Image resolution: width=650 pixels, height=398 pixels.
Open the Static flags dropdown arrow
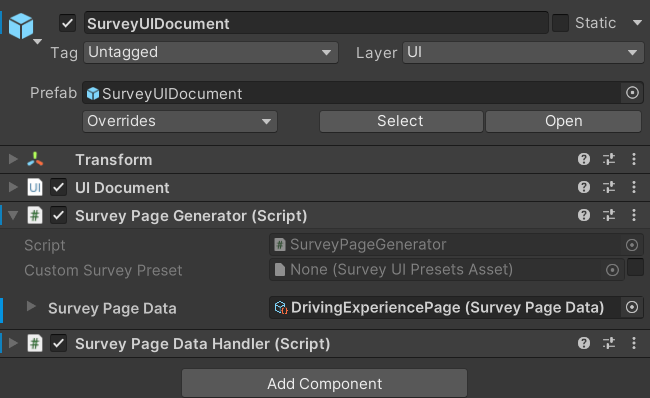(x=637, y=22)
